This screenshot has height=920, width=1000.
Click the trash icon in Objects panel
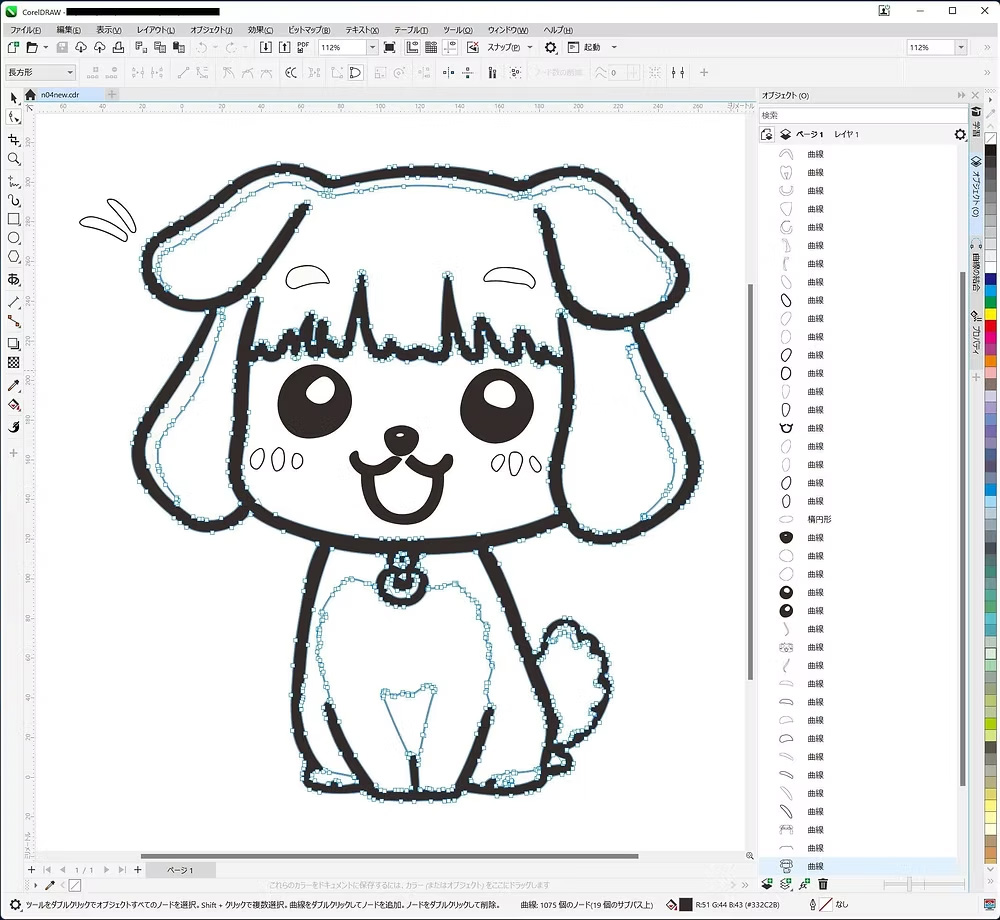[823, 884]
